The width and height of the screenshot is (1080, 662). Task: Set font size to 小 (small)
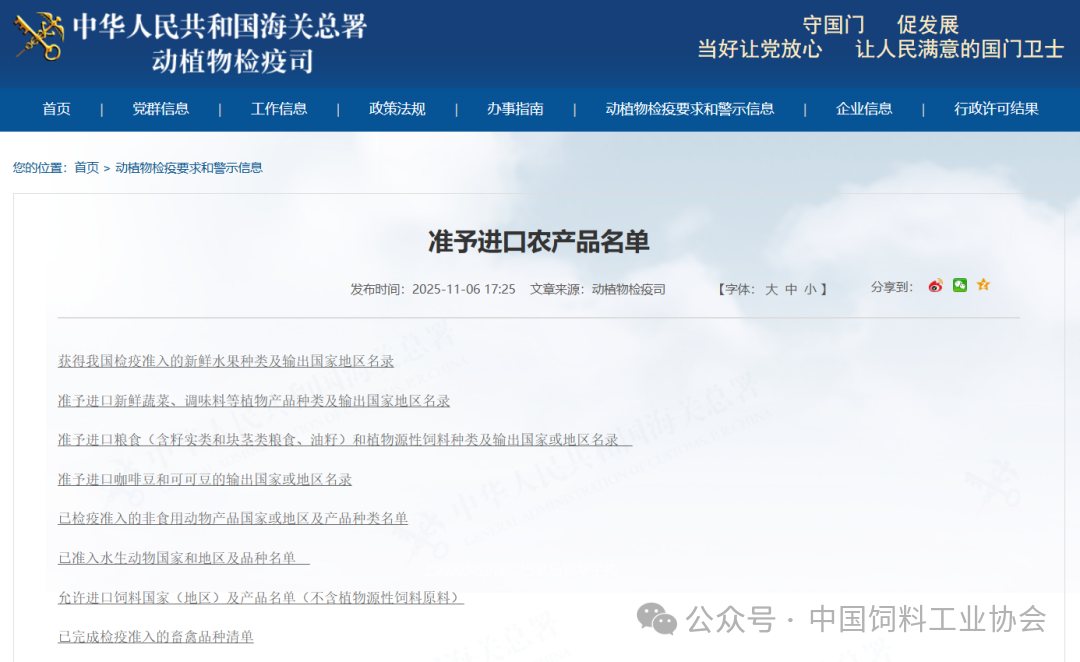[x=810, y=289]
